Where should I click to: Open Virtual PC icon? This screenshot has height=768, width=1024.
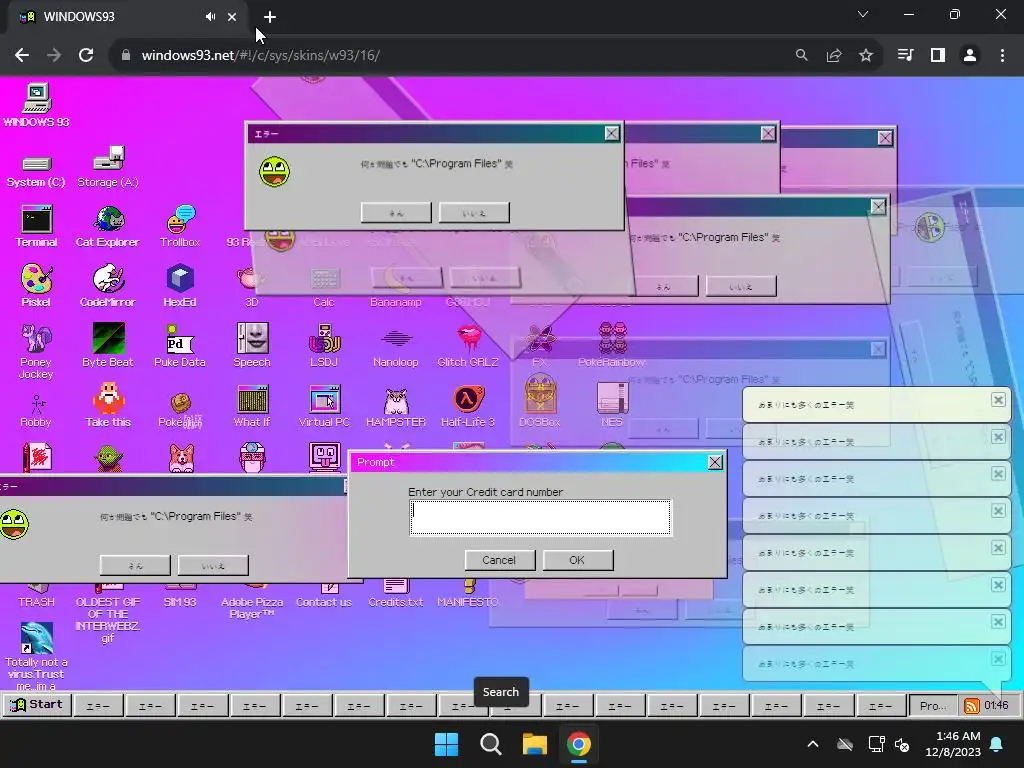(324, 406)
